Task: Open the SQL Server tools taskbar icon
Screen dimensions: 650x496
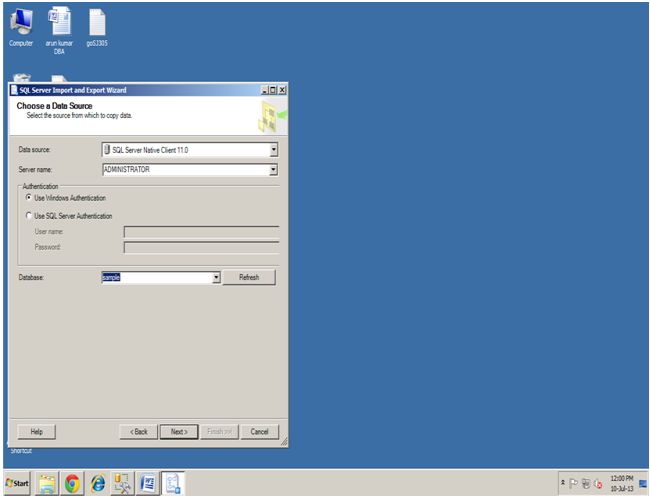Action: [122, 483]
